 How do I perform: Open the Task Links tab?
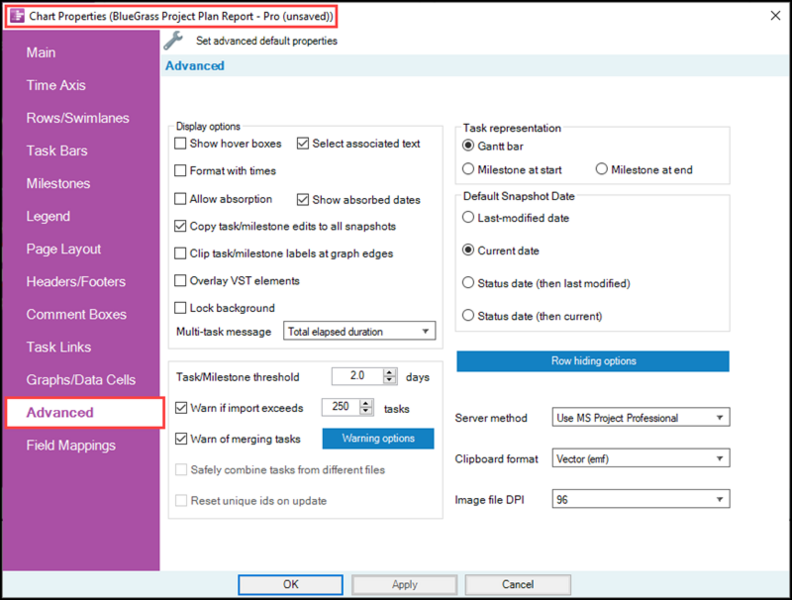59,347
